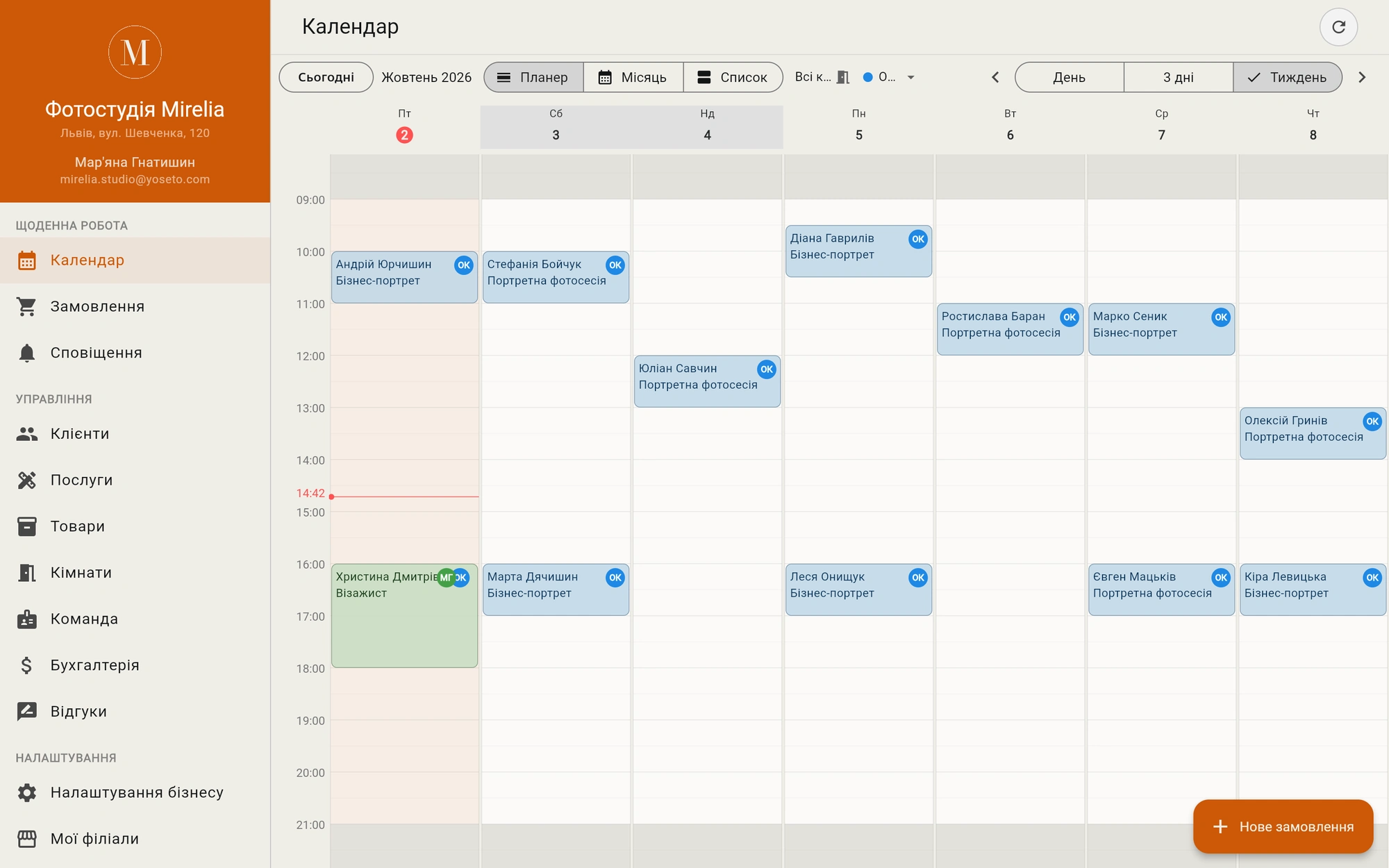The image size is (1389, 868).
Task: Open Андрій Юрчишин booking
Action: [x=404, y=277]
